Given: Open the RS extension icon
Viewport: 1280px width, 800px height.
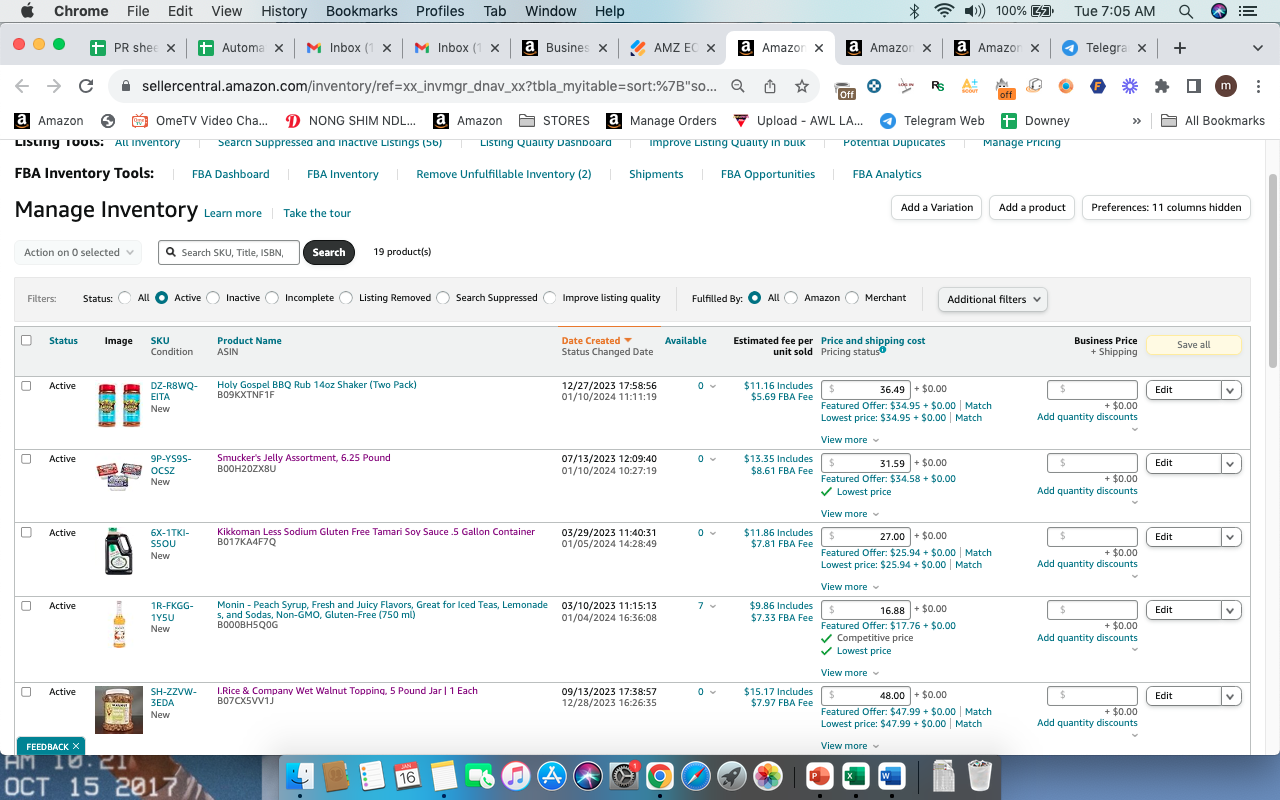Looking at the screenshot, I should point(937,86).
